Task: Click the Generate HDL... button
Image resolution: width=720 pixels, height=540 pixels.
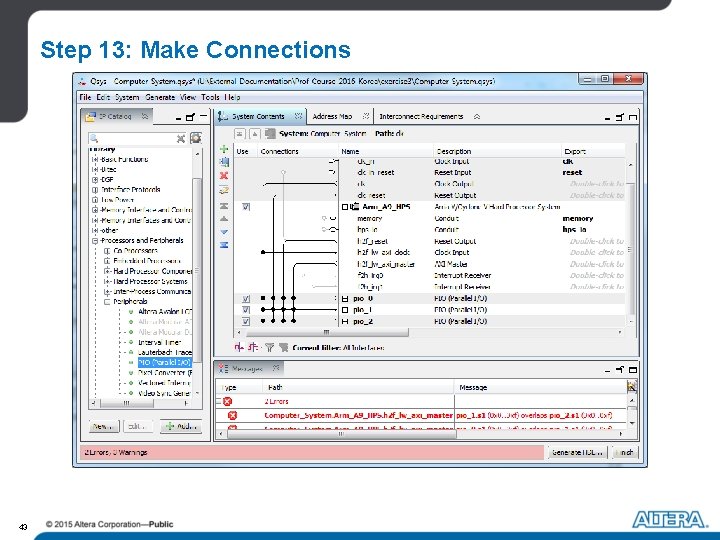Action: pos(577,452)
